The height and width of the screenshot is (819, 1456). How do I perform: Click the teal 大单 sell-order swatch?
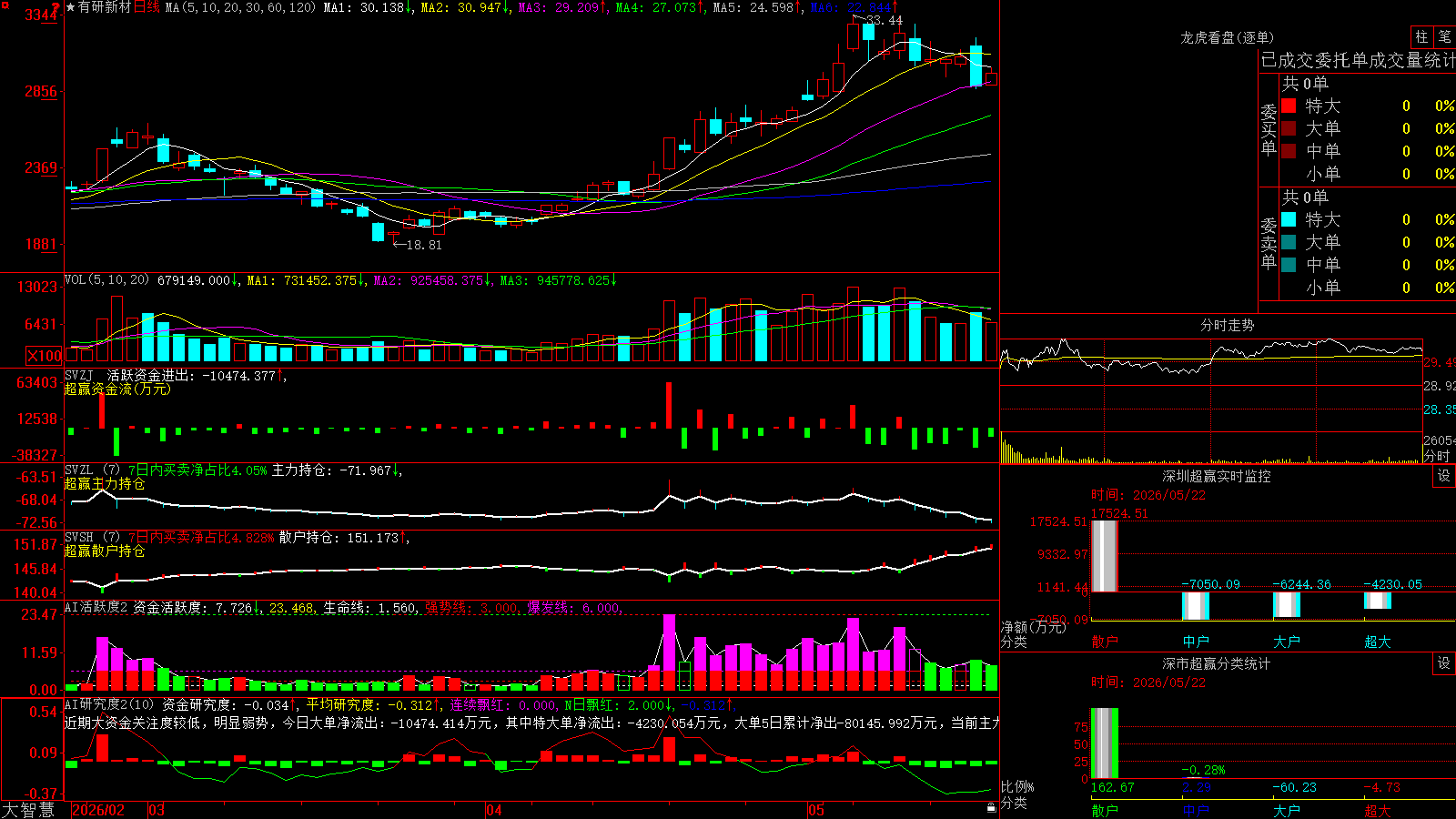(1289, 242)
